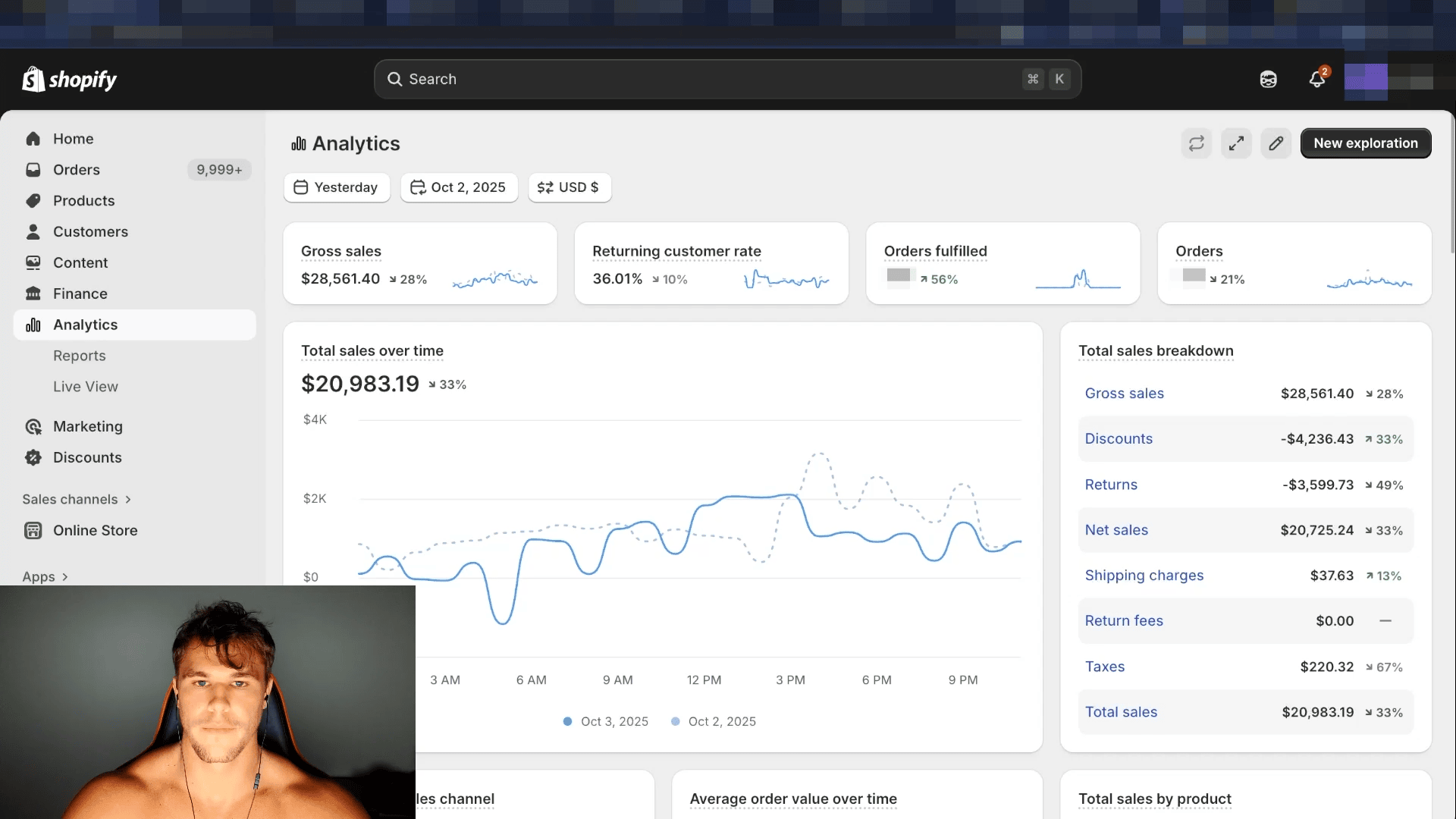Expand the Sales channels section
1456x819 pixels.
[77, 499]
